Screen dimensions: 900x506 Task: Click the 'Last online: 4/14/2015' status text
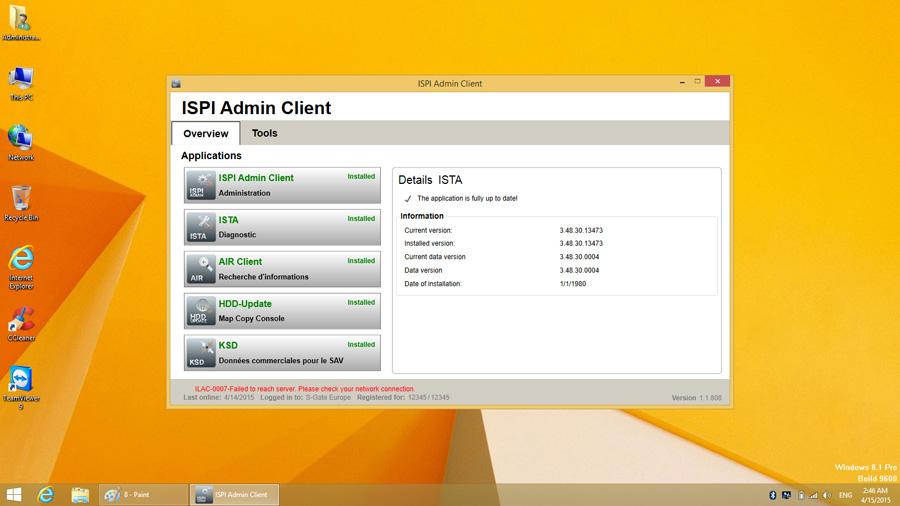(x=219, y=397)
